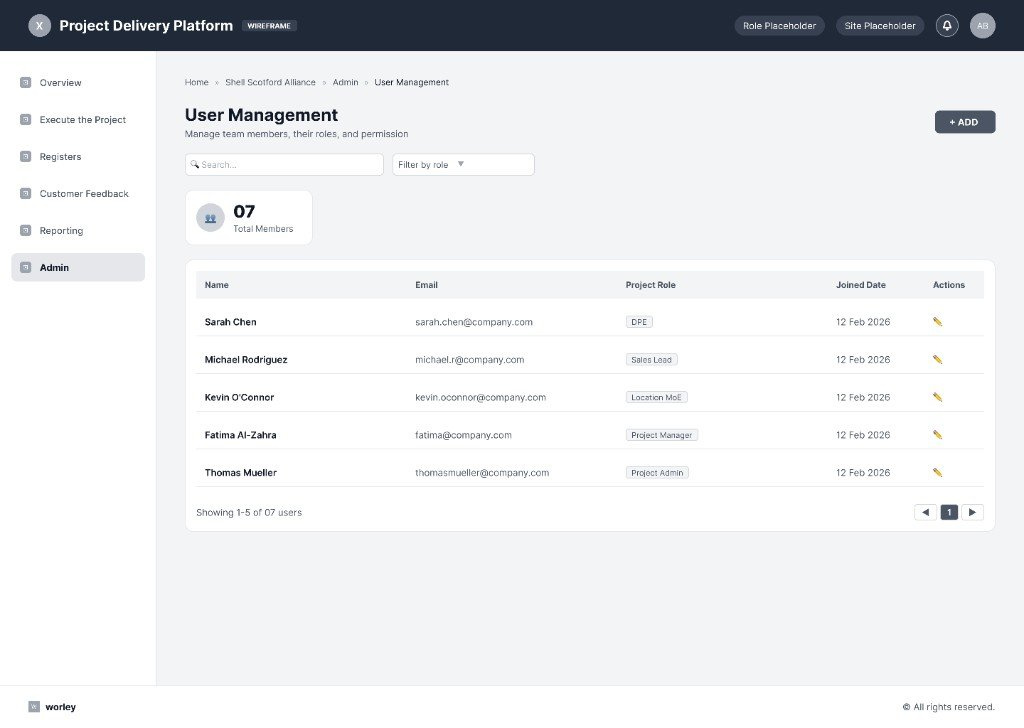This screenshot has height=728, width=1024.
Task: Open the AB user avatar
Action: coord(982,25)
